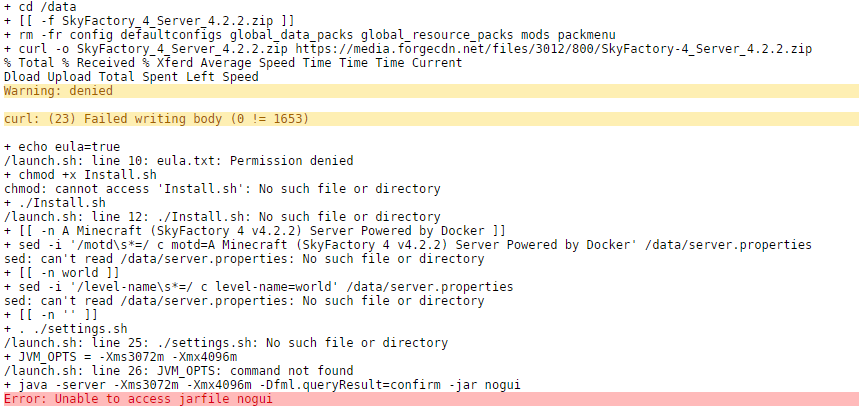Click the '+ . ./settings.sh' line

coord(66,328)
